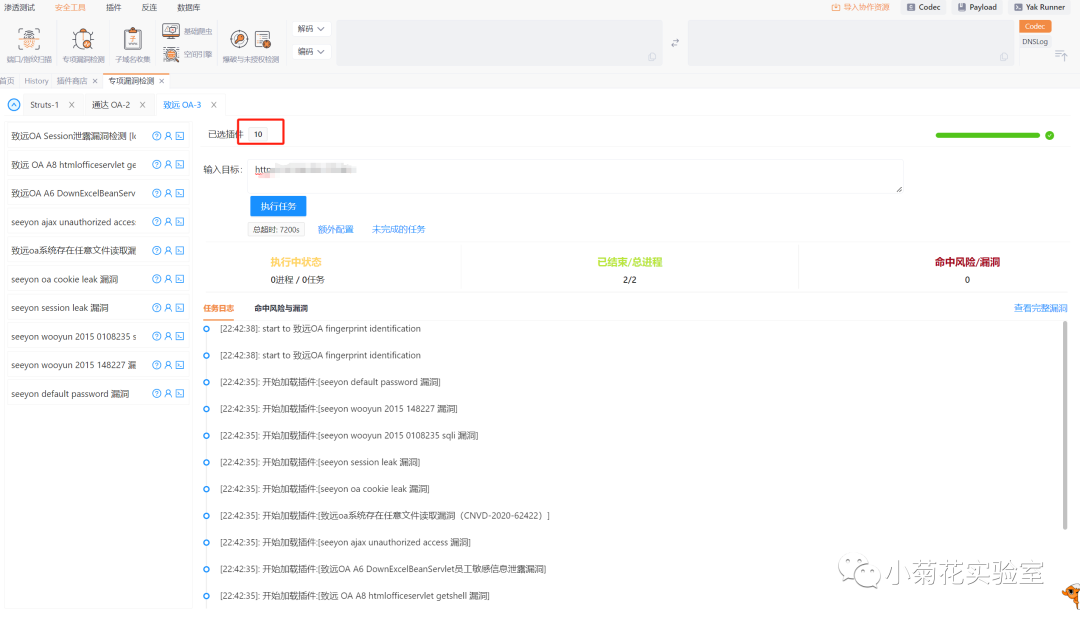Open the 反连 menu
The height and width of the screenshot is (620, 1080).
(149, 8)
